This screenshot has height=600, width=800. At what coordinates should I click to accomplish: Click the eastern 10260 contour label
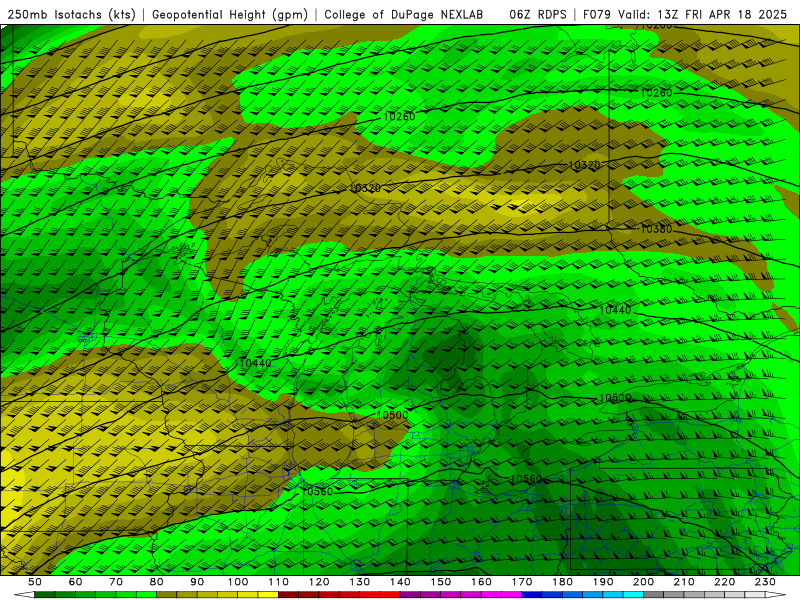(656, 93)
